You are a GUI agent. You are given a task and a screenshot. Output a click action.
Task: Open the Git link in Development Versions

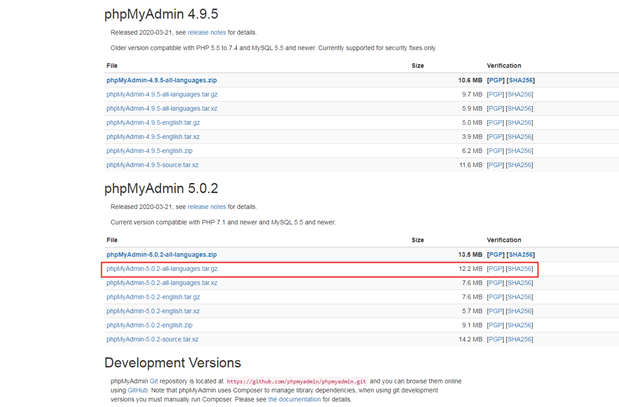pyautogui.click(x=154, y=381)
